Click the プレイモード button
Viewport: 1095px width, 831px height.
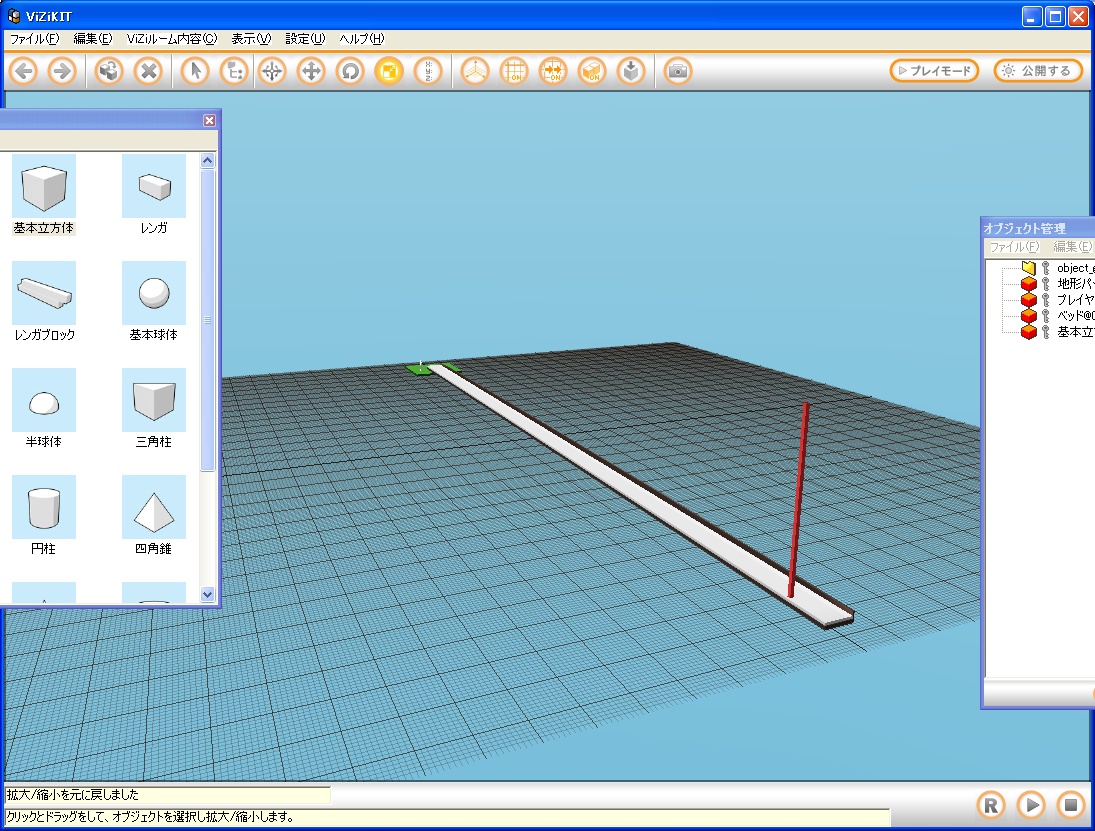[934, 71]
